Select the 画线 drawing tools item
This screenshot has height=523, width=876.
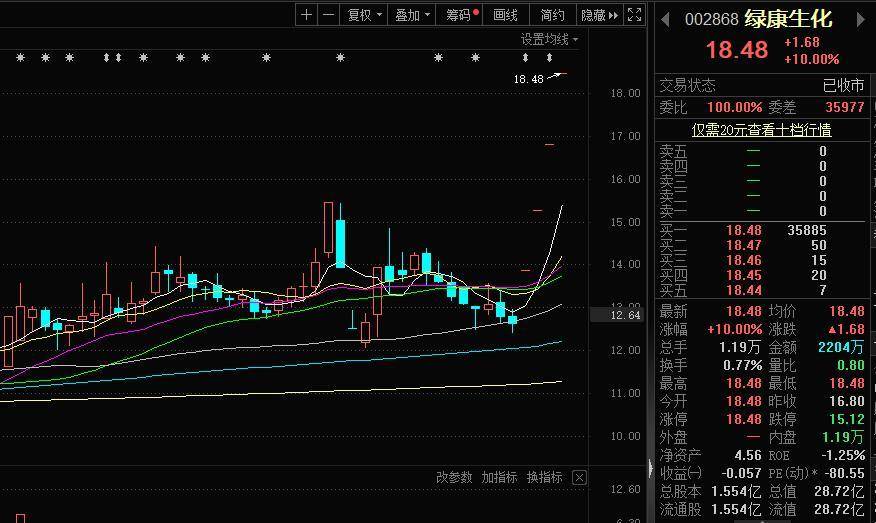click(506, 15)
